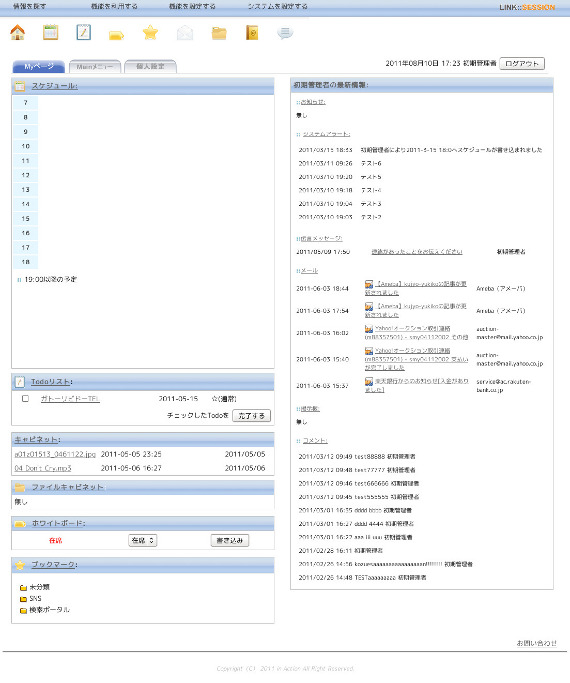Select the 10 o'clock schedule row

coord(143,146)
